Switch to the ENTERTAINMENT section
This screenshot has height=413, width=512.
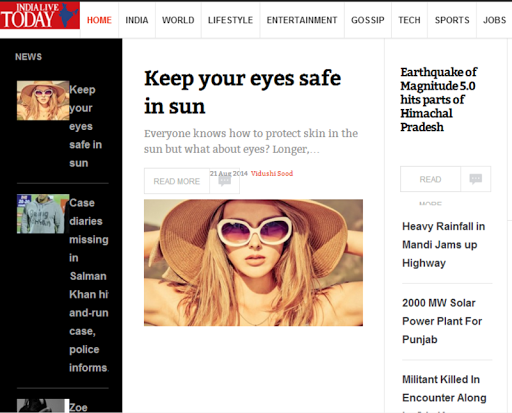[302, 20]
